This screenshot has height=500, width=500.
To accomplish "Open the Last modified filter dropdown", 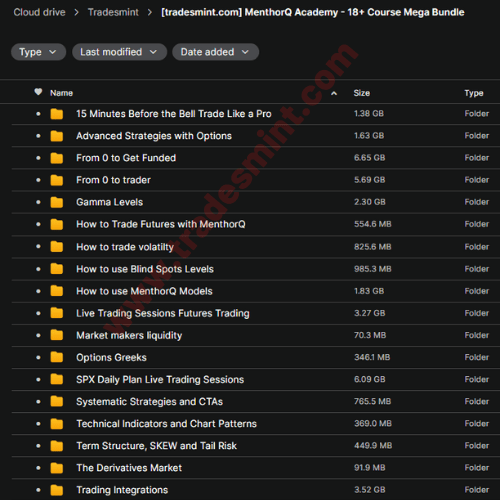I will tap(119, 52).
